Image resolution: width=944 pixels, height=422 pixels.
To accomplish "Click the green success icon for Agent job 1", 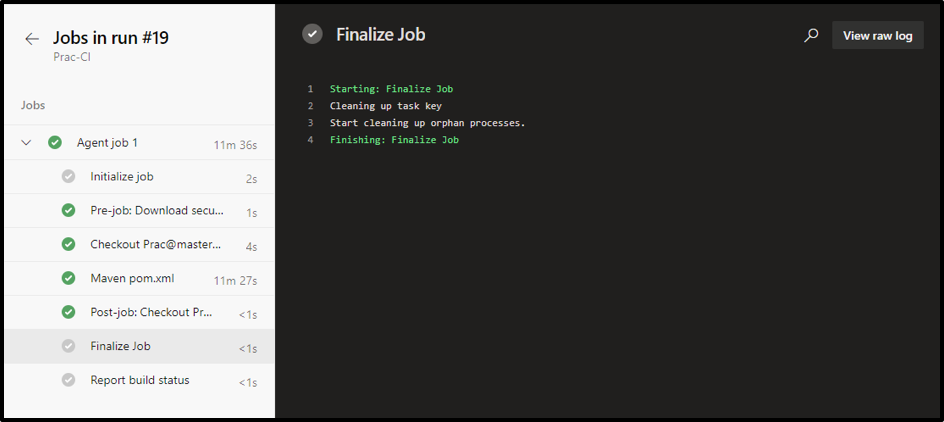I will point(55,143).
